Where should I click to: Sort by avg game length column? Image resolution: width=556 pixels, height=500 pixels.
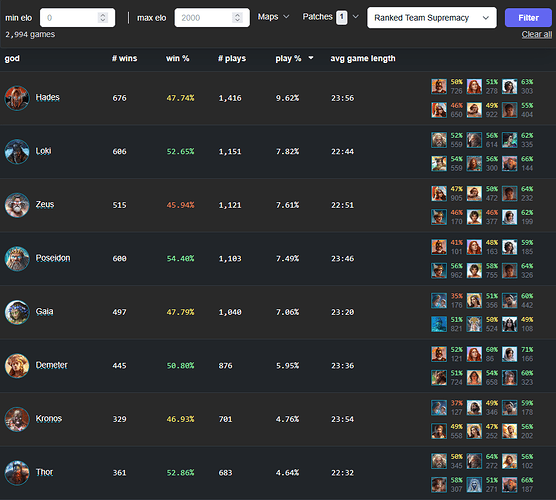pos(363,59)
